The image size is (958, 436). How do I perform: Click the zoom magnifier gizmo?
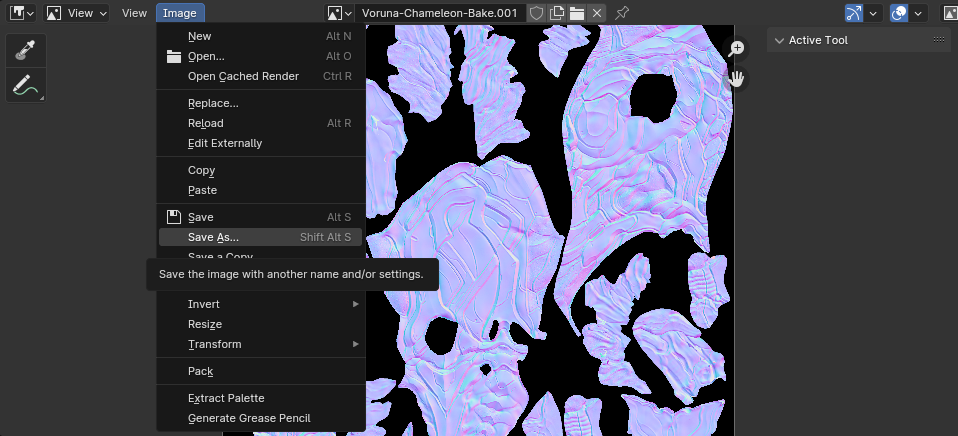pos(737,48)
